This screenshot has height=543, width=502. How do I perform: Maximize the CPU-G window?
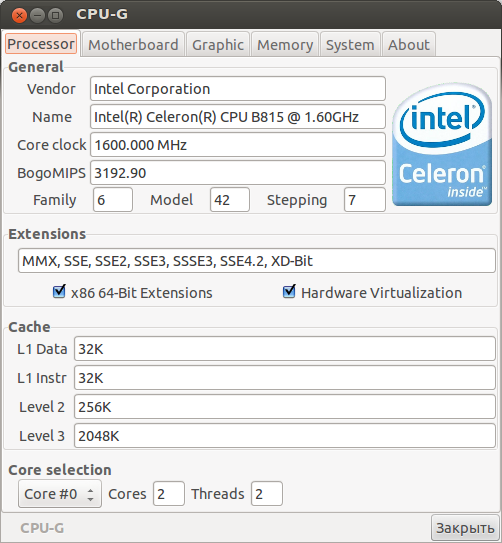(x=55, y=15)
